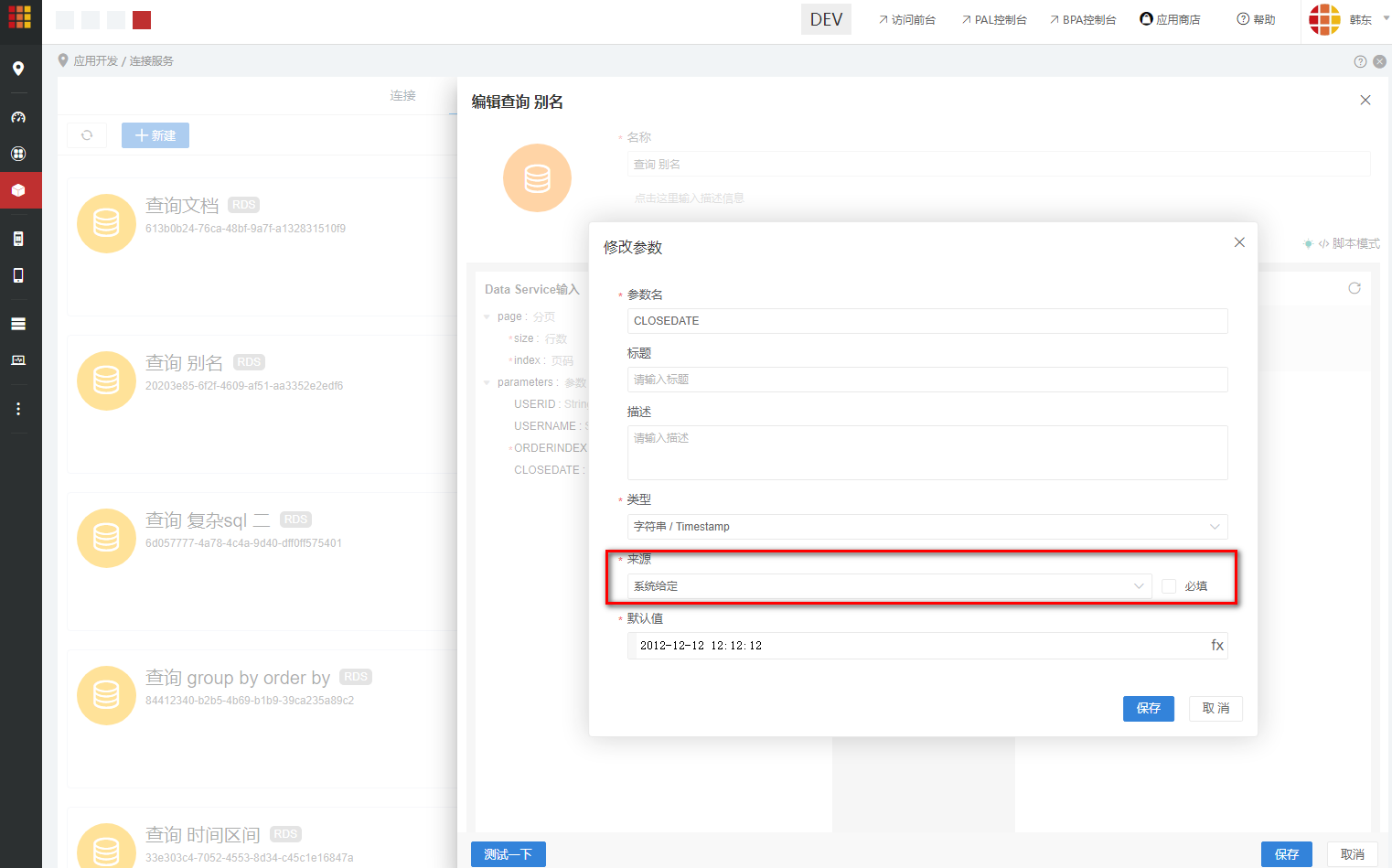Image resolution: width=1392 pixels, height=868 pixels.
Task: Open the PAL控制台 menu item
Action: click(x=994, y=18)
